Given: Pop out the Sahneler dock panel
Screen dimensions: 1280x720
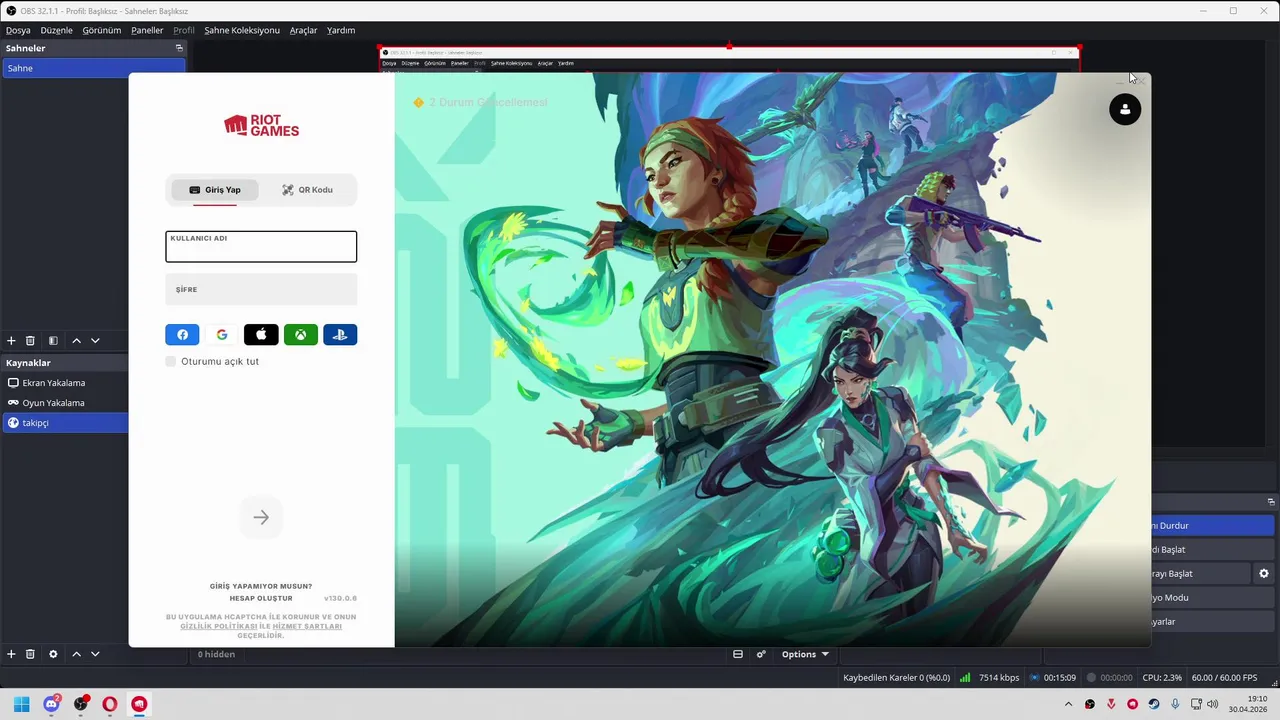Looking at the screenshot, I should 179,48.
